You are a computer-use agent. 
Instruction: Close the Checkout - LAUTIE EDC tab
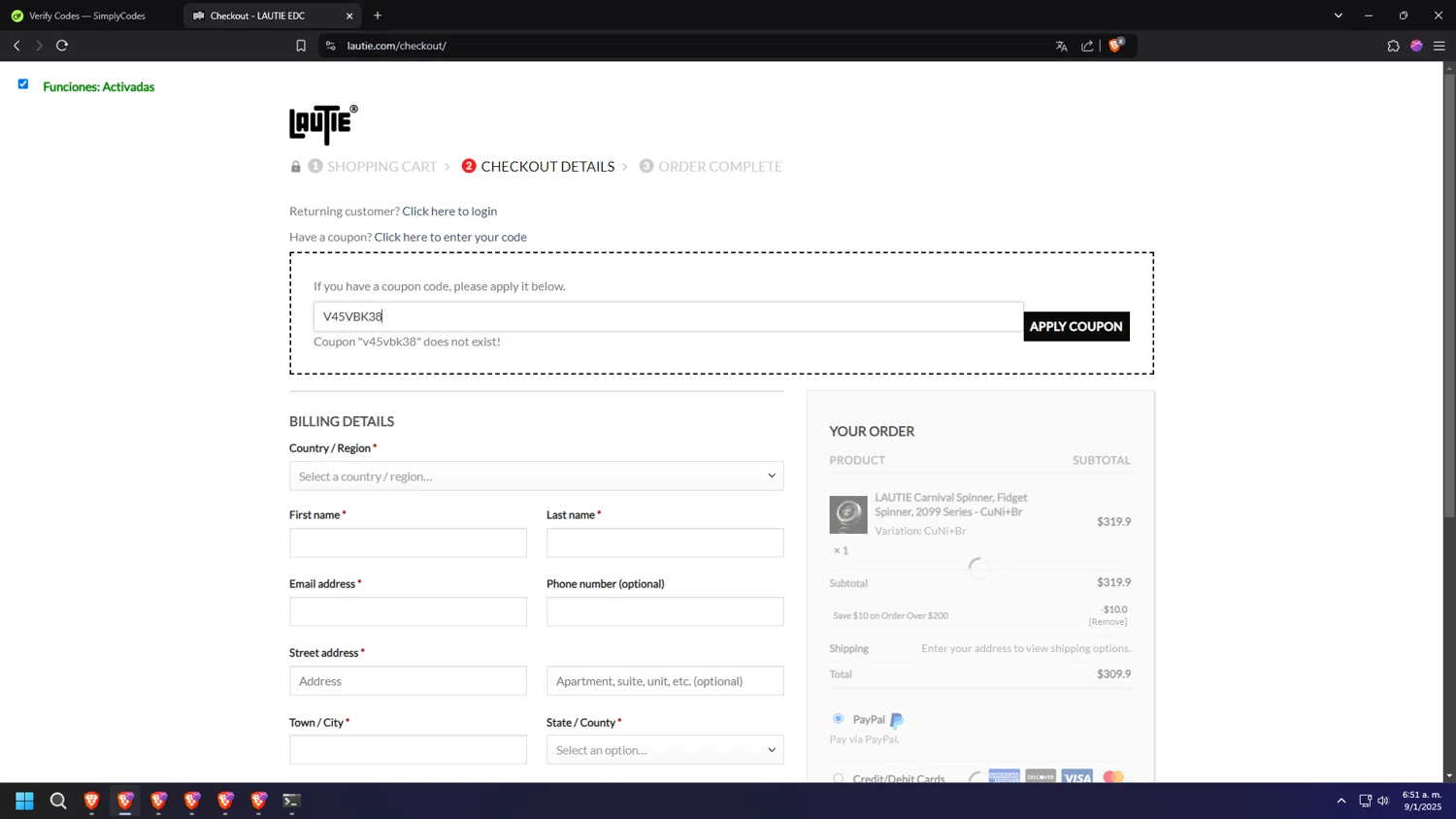[349, 16]
